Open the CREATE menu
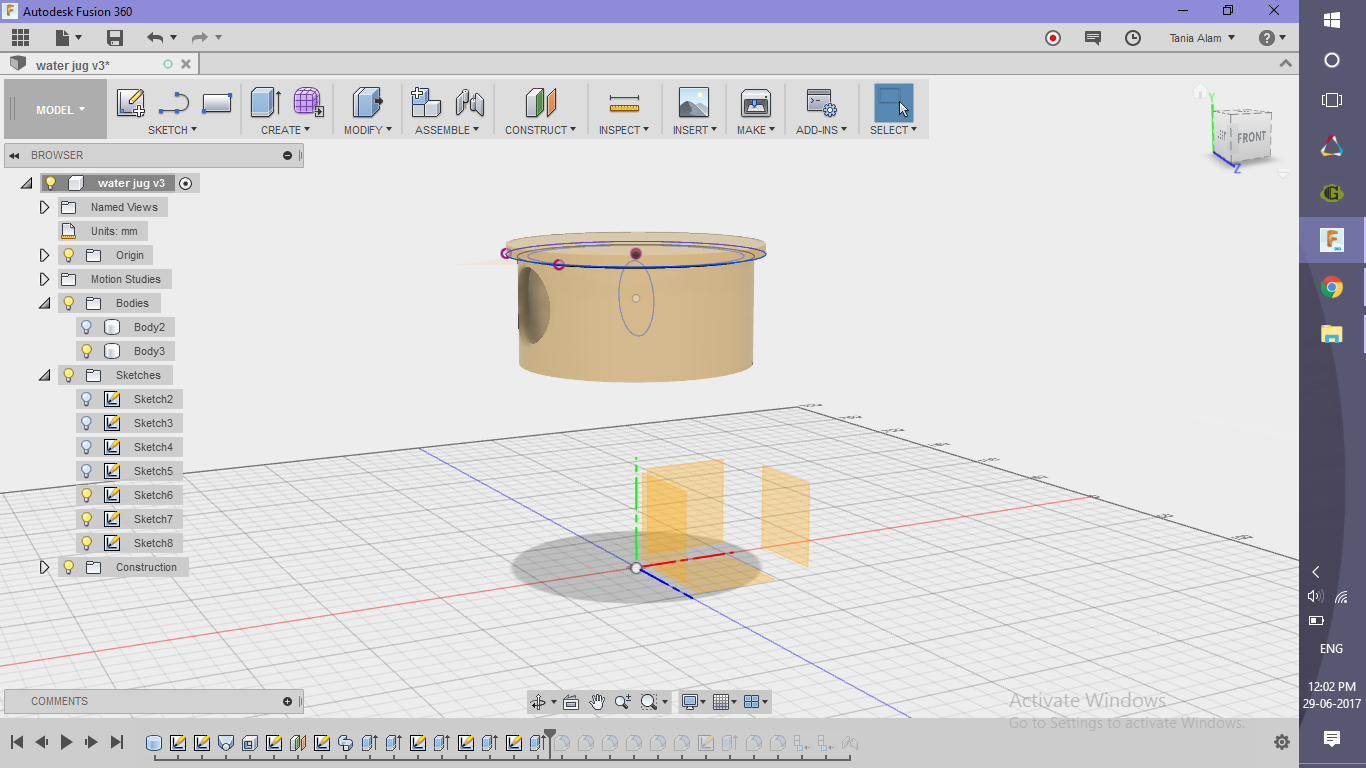1366x768 pixels. (286, 130)
